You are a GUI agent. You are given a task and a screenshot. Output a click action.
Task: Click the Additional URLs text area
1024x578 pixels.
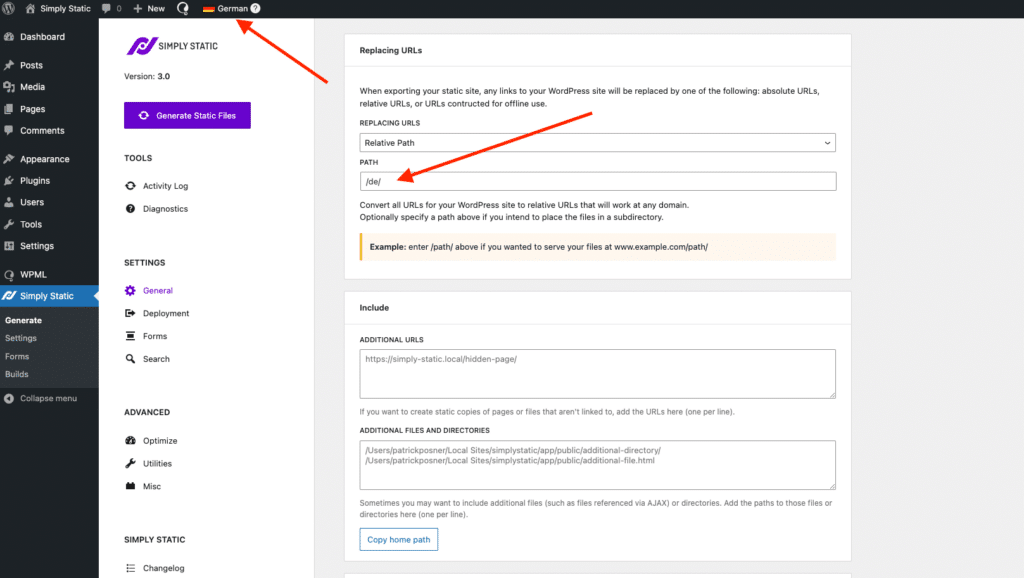(x=598, y=374)
